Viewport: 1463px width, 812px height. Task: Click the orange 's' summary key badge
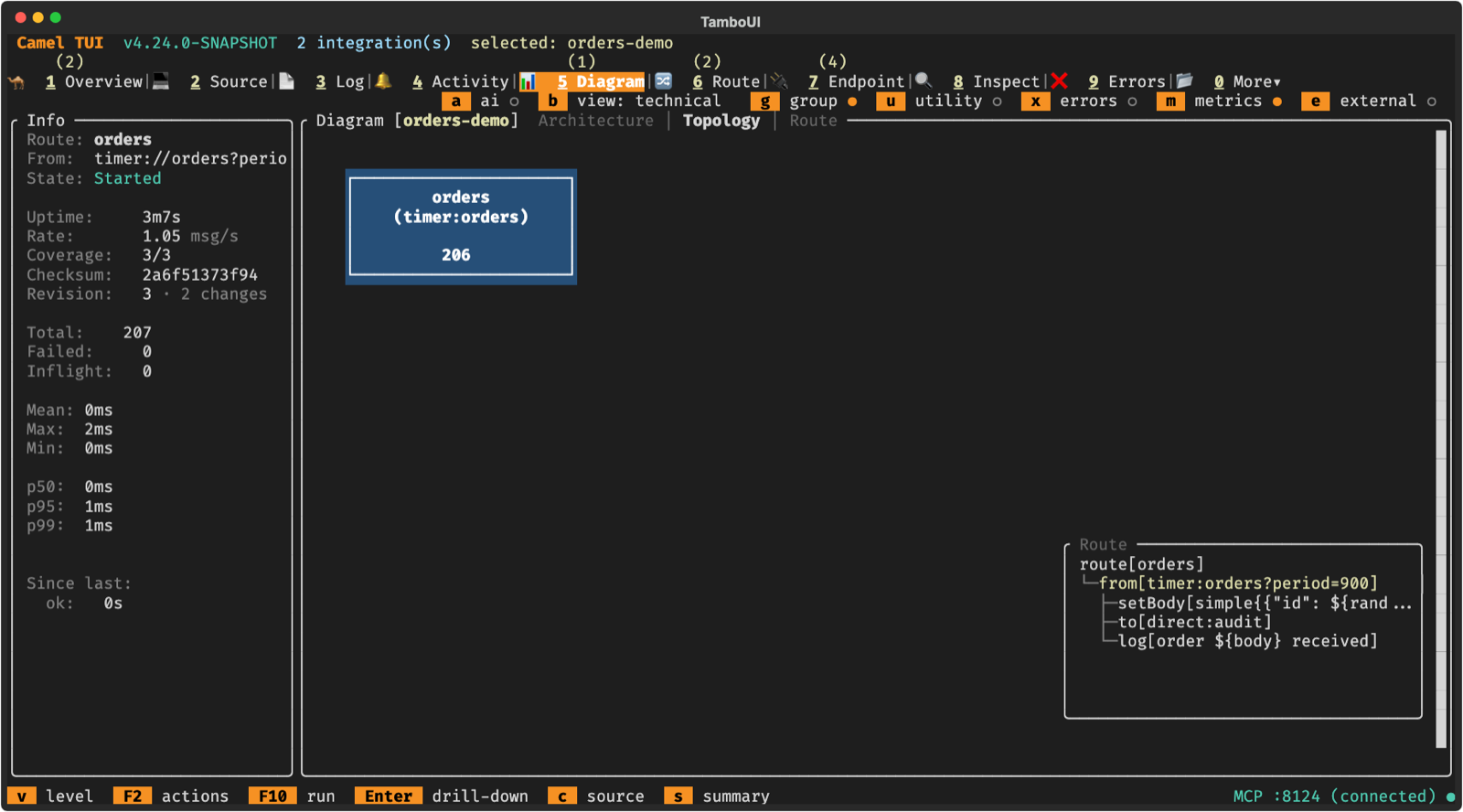click(x=678, y=796)
